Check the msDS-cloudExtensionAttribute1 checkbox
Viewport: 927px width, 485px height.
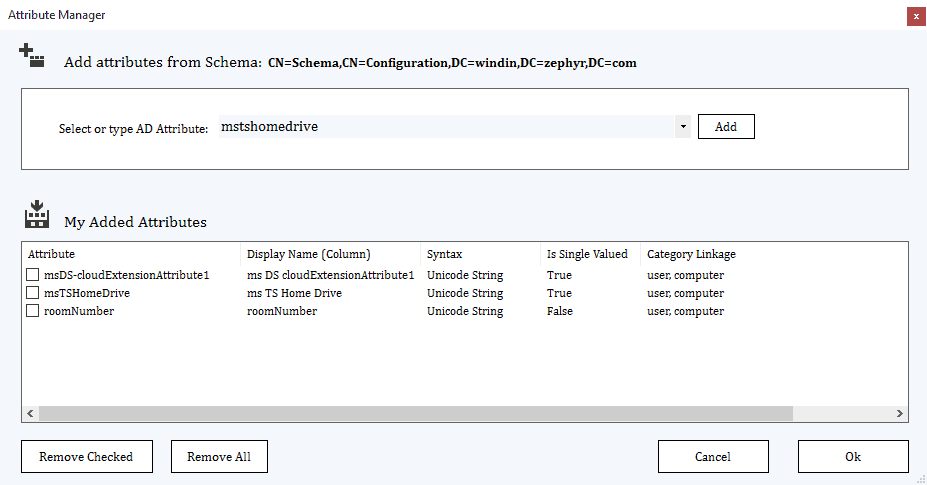tap(33, 274)
